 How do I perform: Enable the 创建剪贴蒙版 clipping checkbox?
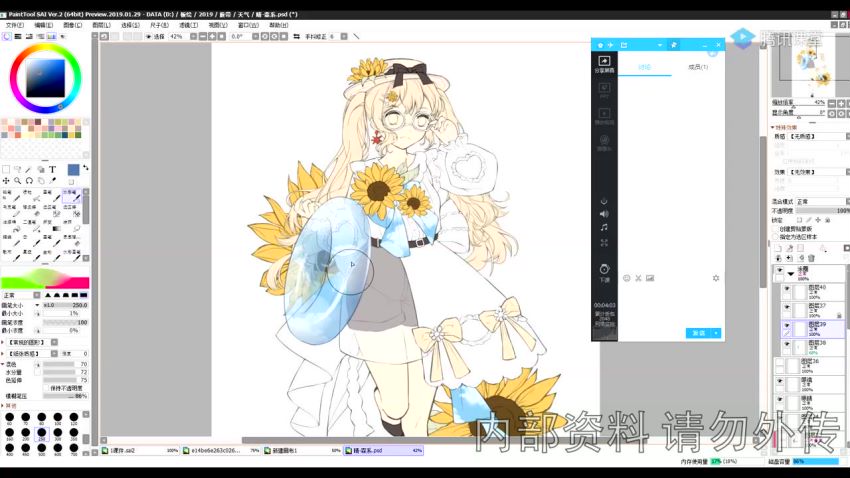[x=776, y=229]
